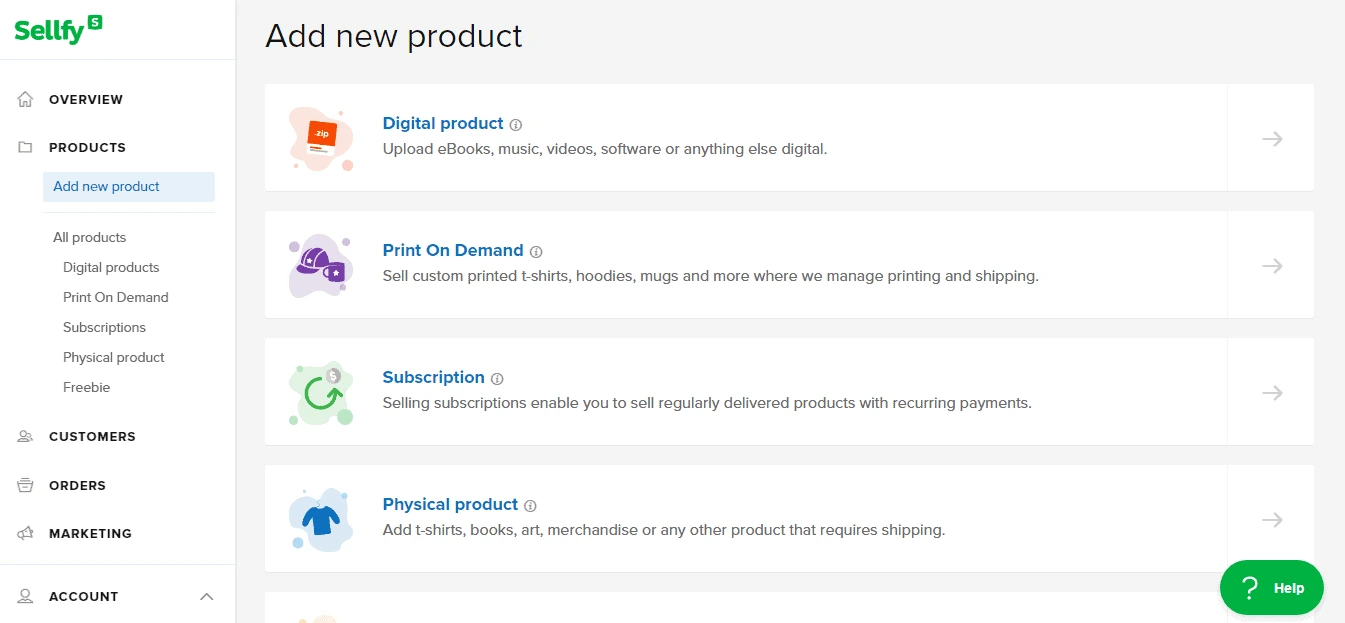Click the Subscription recurring arrows illustration

click(x=320, y=392)
